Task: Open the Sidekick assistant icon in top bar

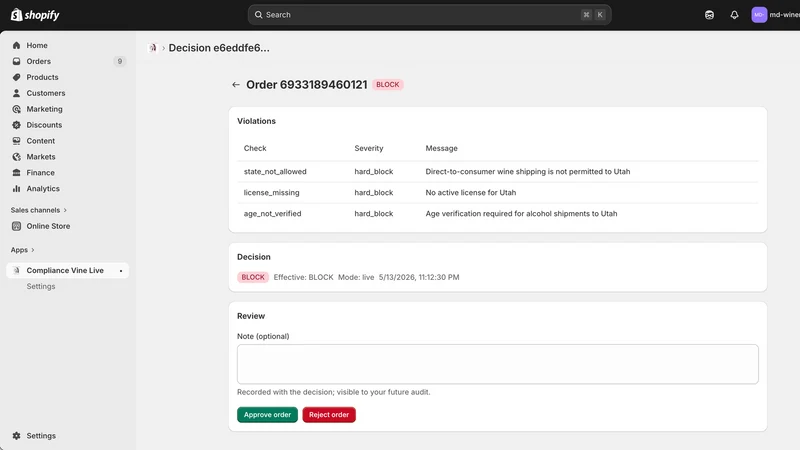Action: click(x=709, y=15)
